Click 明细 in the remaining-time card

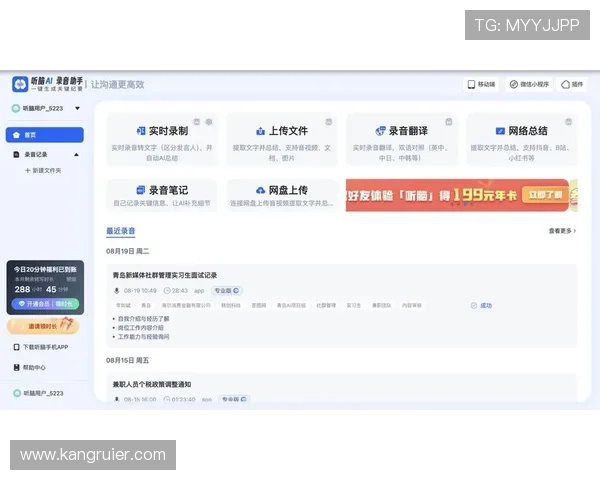(x=72, y=279)
